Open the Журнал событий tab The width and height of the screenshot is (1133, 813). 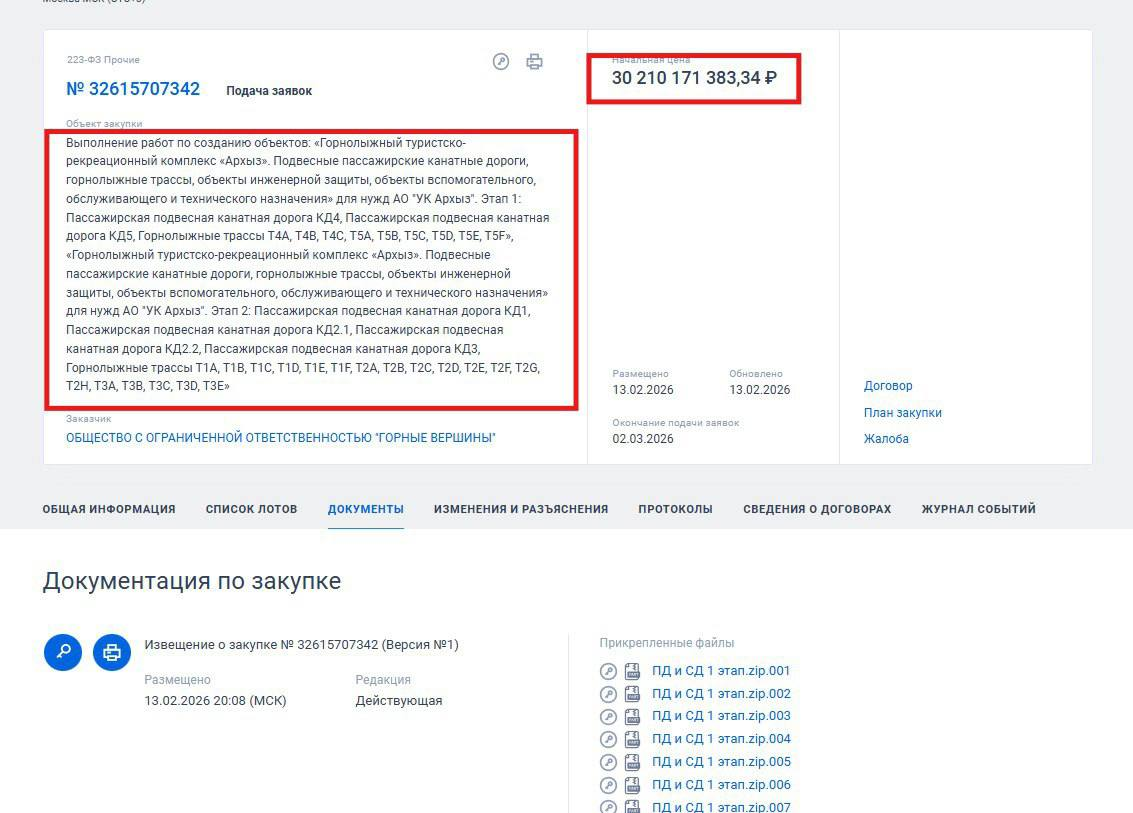[978, 509]
